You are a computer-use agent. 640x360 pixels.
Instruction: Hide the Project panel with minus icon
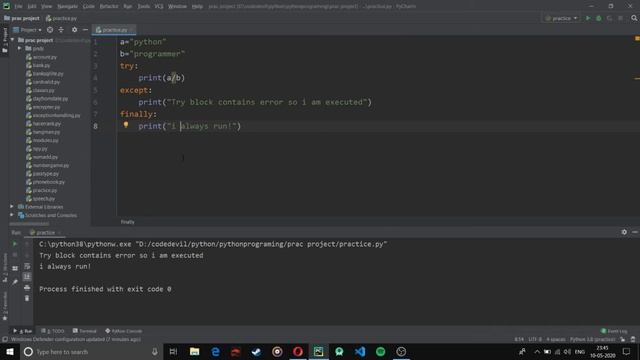(x=85, y=30)
